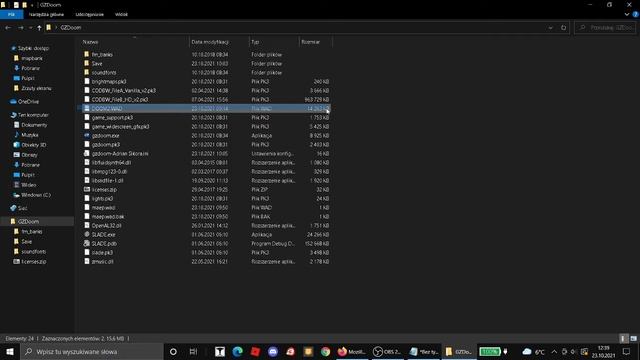Viewport: 640px width, 360px height.
Task: Select the fm_banks folder in file list
Action: point(102,54)
